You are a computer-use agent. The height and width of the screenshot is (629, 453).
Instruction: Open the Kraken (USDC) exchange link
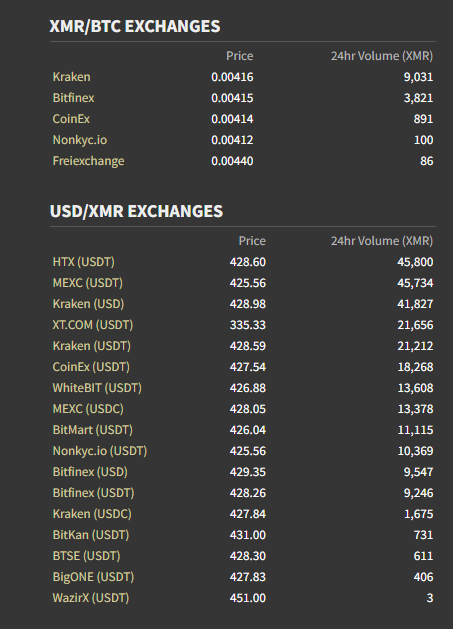[x=92, y=514]
